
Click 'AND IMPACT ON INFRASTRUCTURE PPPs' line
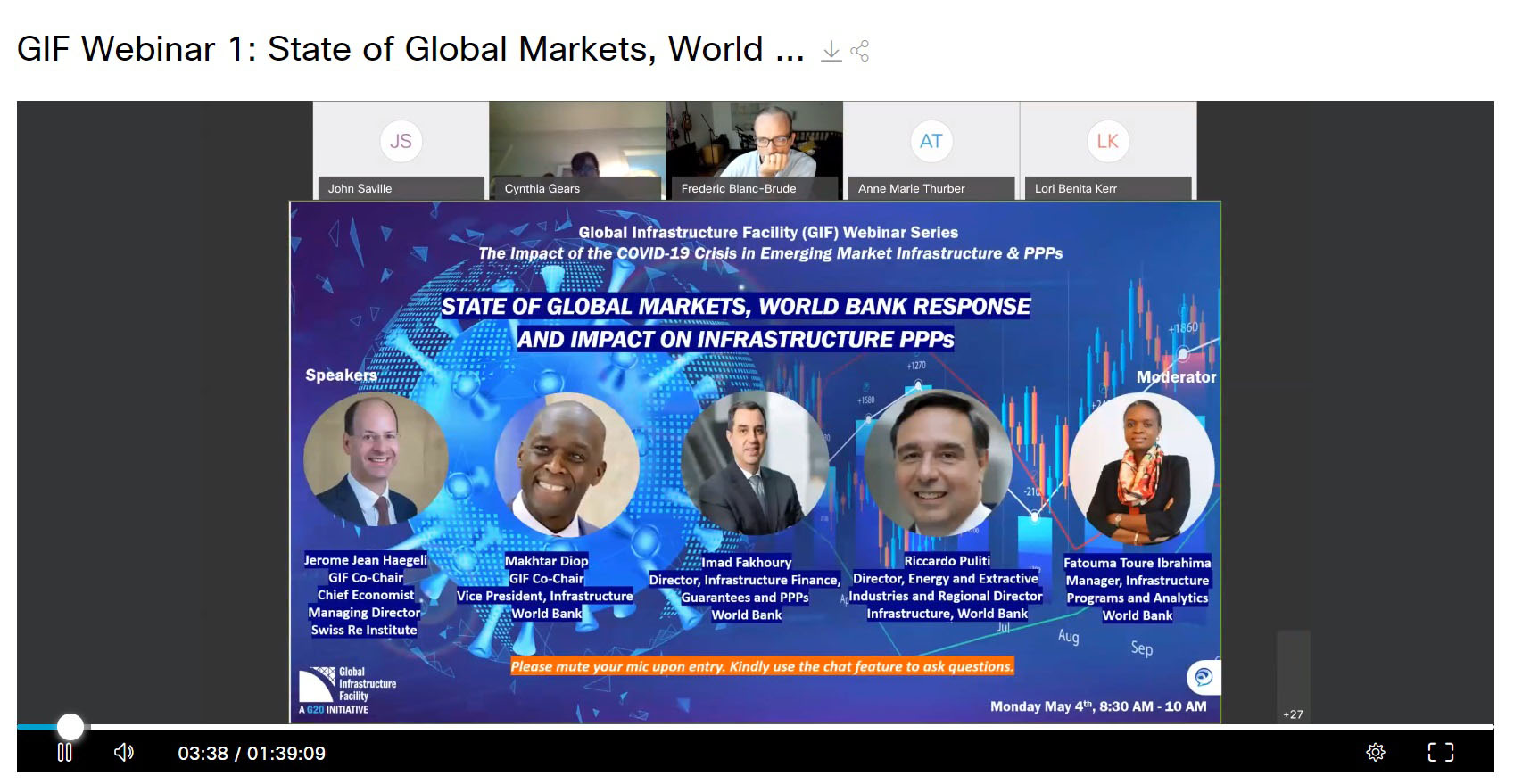tap(735, 339)
